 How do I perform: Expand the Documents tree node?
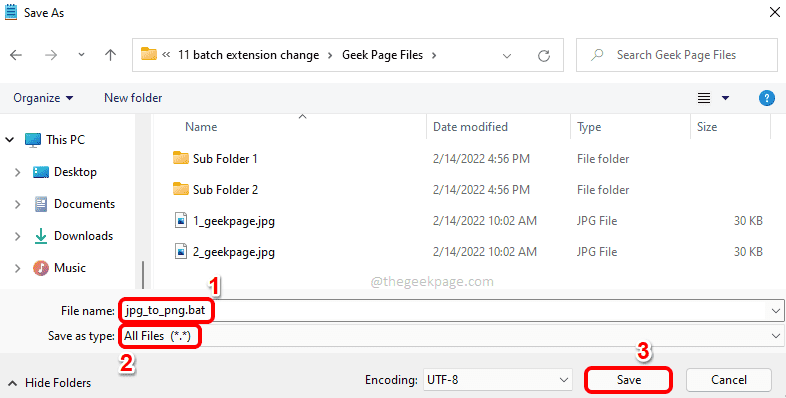point(18,205)
